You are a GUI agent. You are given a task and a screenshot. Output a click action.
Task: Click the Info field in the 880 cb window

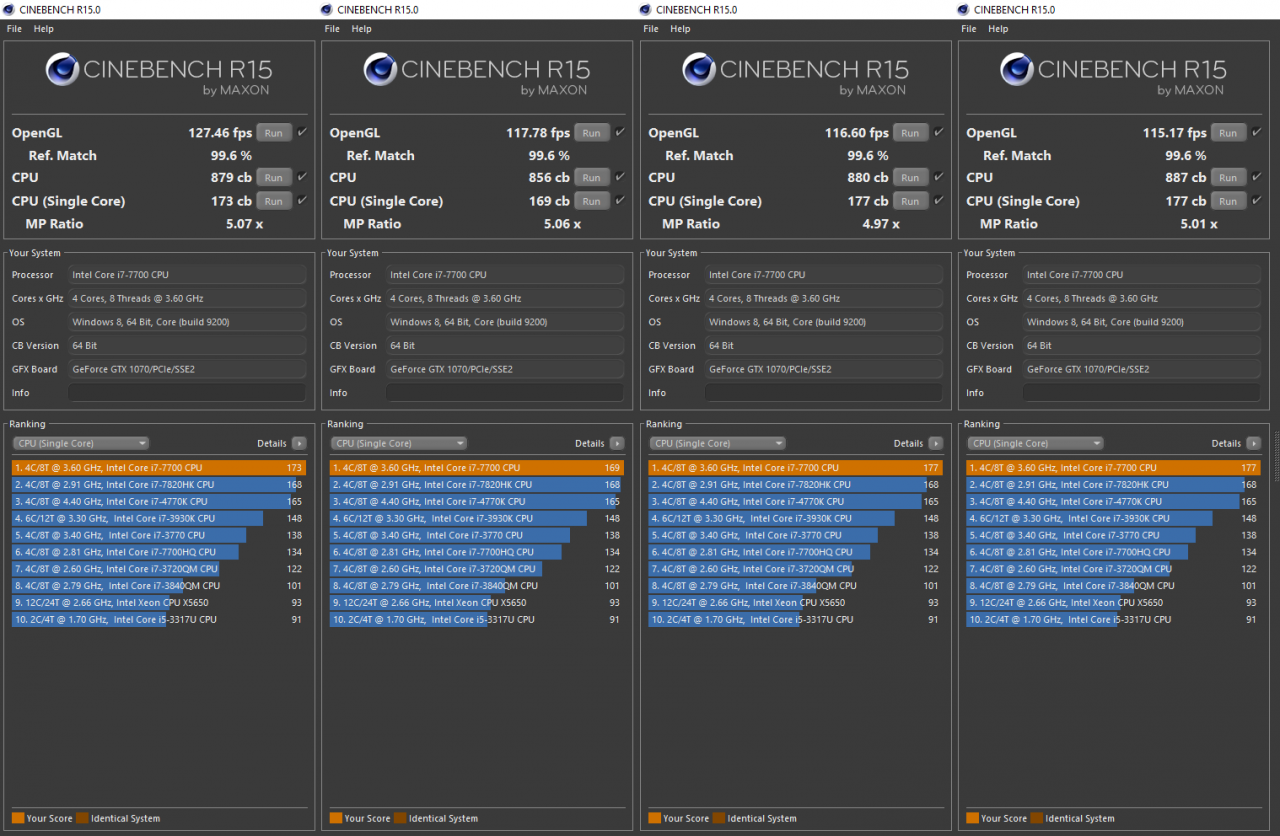(824, 393)
